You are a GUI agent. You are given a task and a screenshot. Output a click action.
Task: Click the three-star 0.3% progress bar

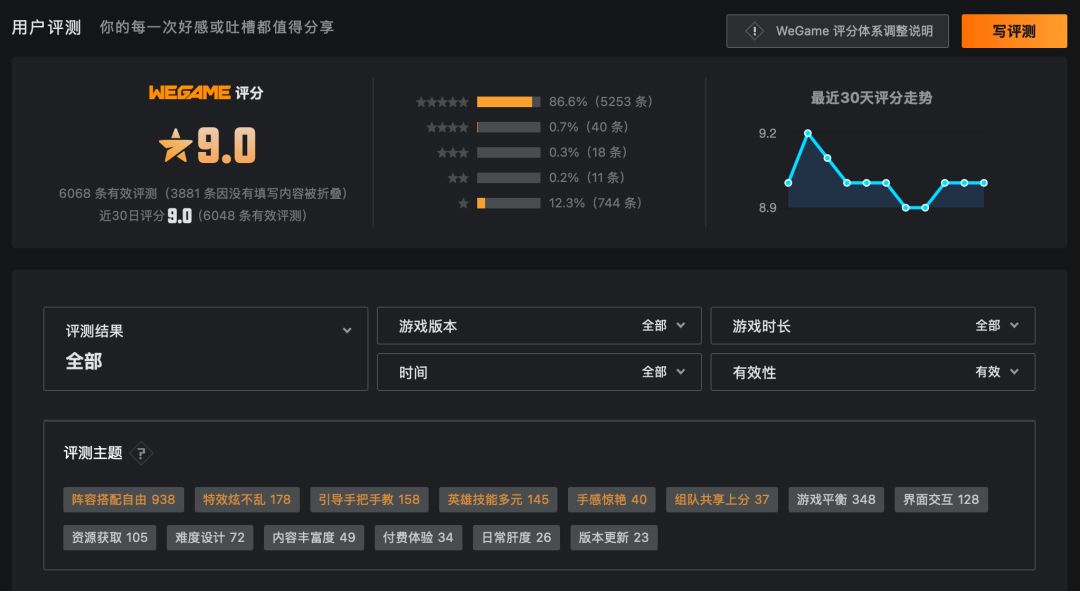(x=508, y=153)
